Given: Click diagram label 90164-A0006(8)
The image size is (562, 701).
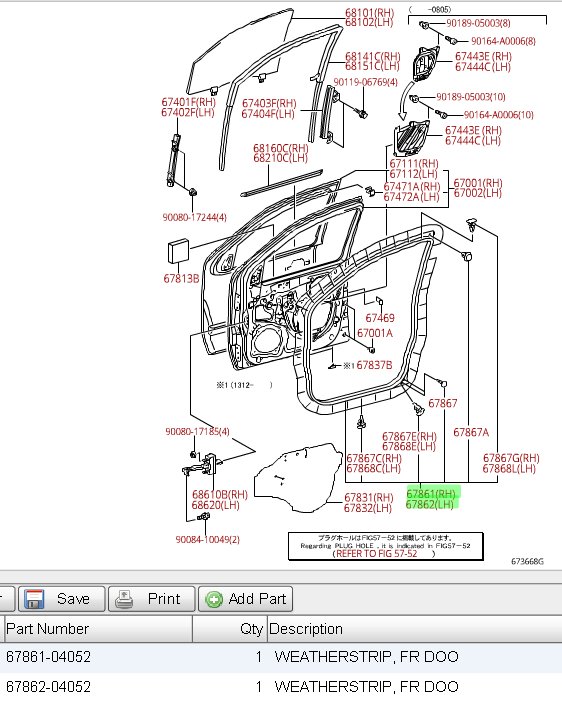Looking at the screenshot, I should (503, 41).
